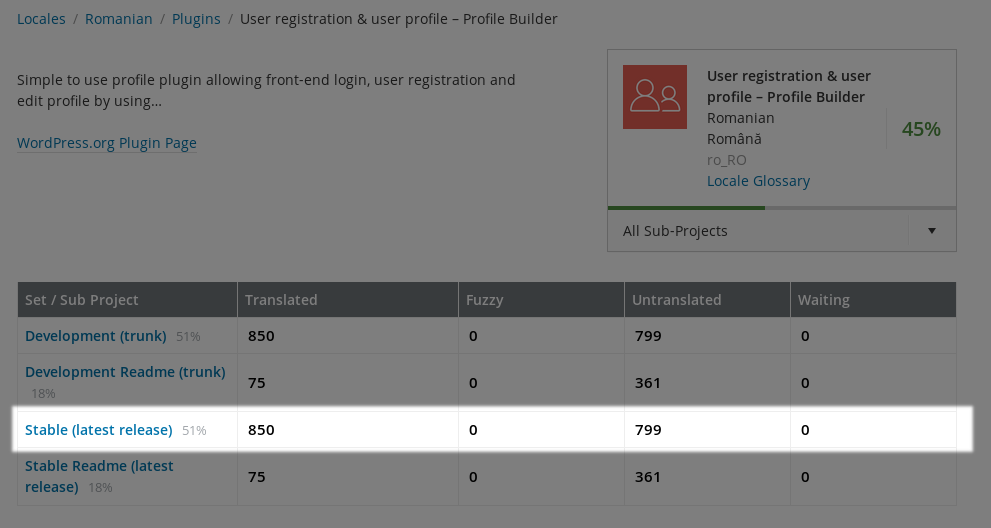Image resolution: width=991 pixels, height=528 pixels.
Task: Click the Untranslated column header
Action: tap(677, 300)
